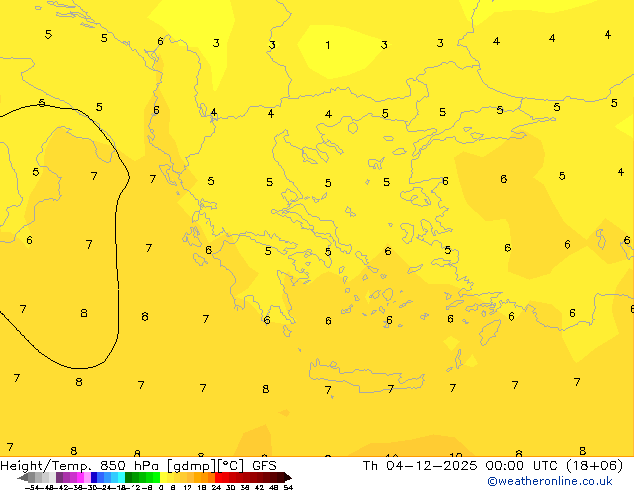Click the 'Height/Temp. 850 hPa' title text
634x490 pixels.
click(80, 466)
